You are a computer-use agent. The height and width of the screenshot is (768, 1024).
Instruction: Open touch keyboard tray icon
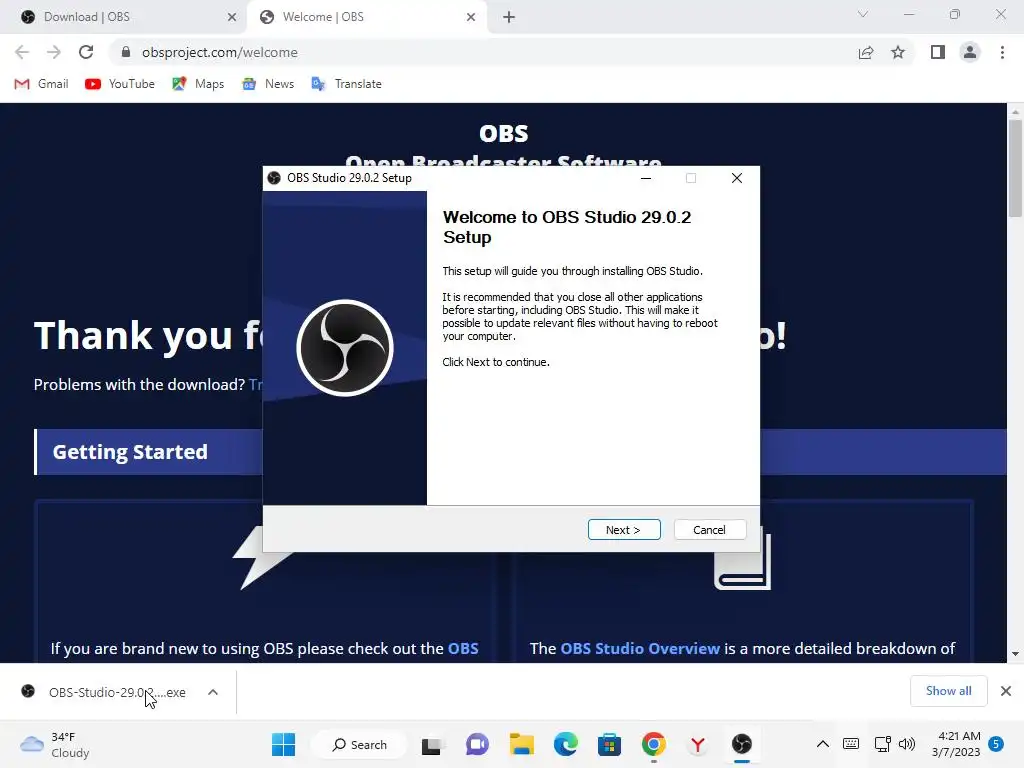(x=851, y=744)
